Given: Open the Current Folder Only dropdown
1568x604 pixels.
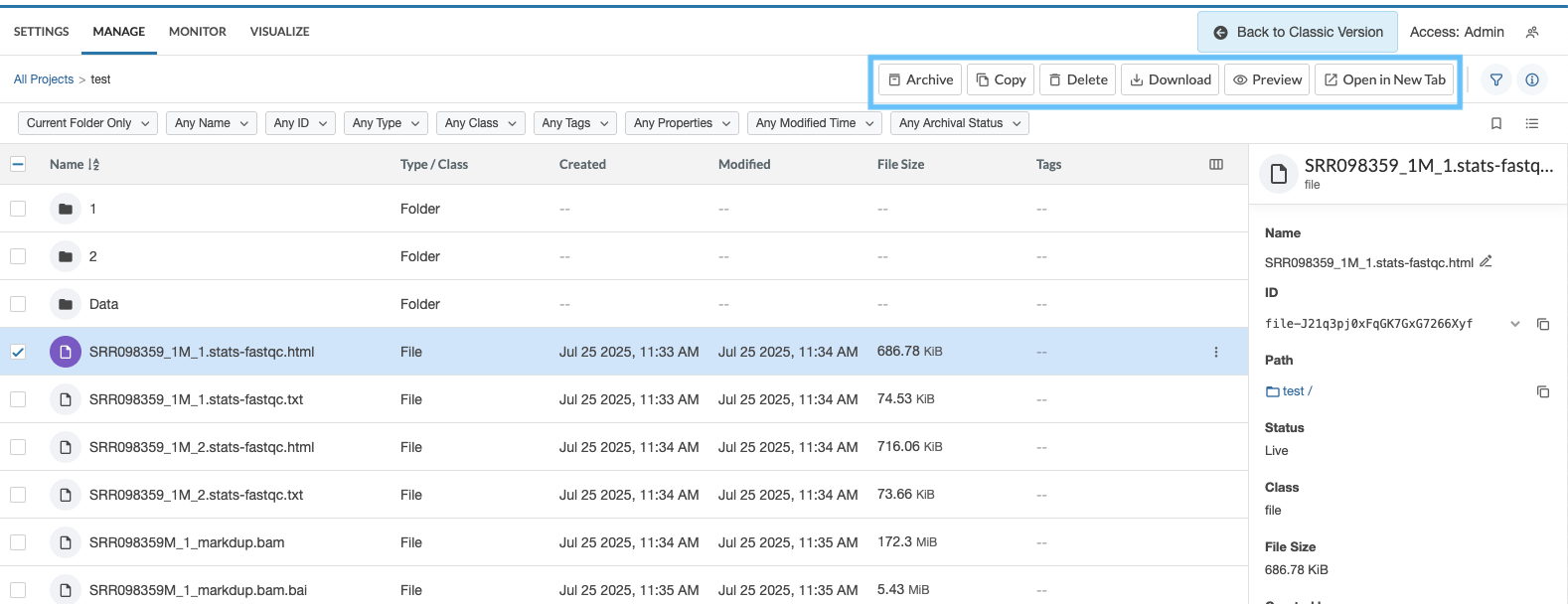Looking at the screenshot, I should 87,123.
